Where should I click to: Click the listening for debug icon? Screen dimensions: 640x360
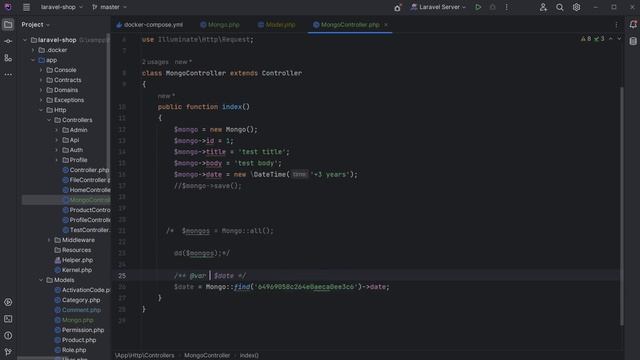[398, 7]
